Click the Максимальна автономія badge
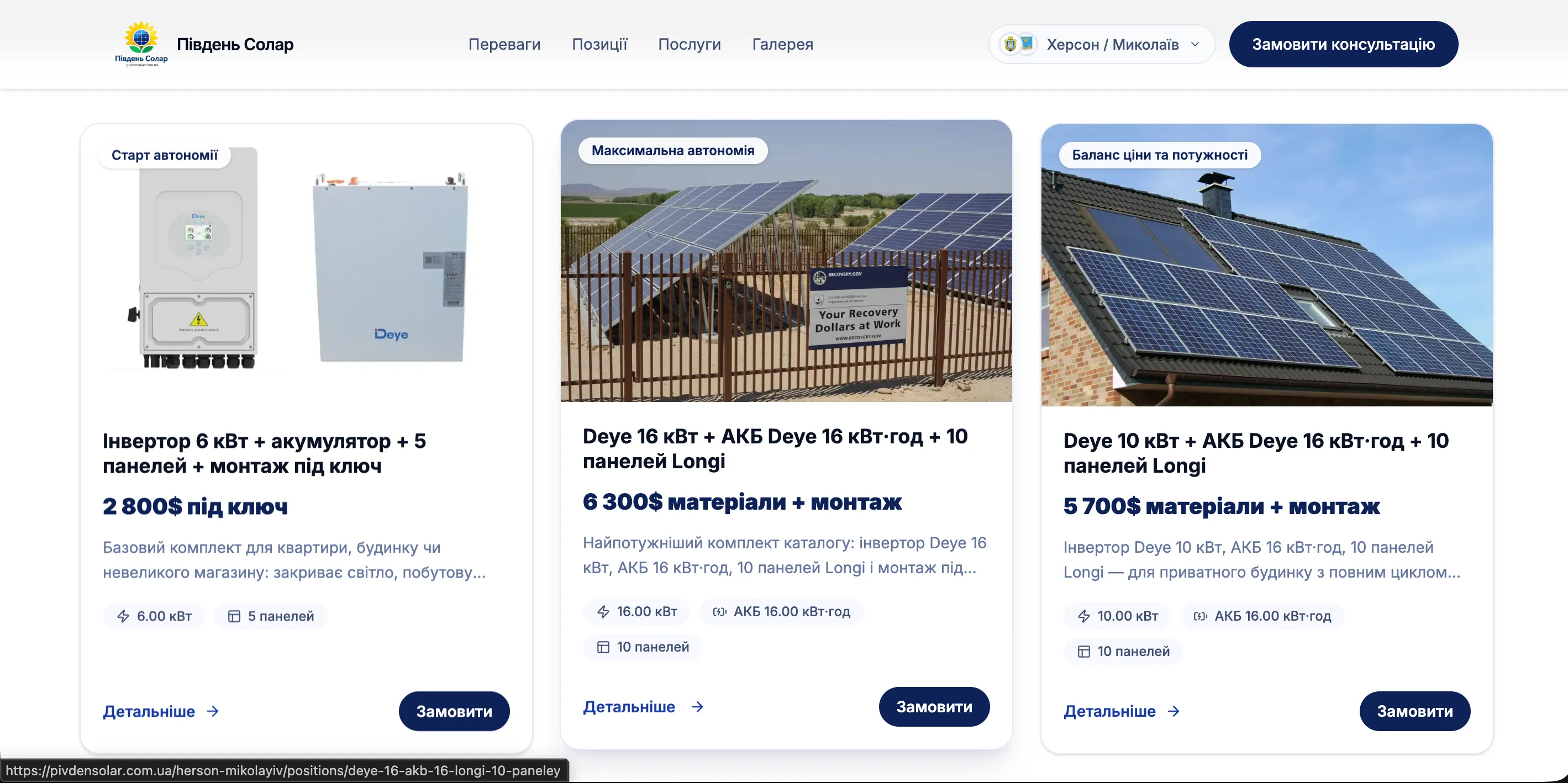The width and height of the screenshot is (1568, 783). pyautogui.click(x=672, y=150)
